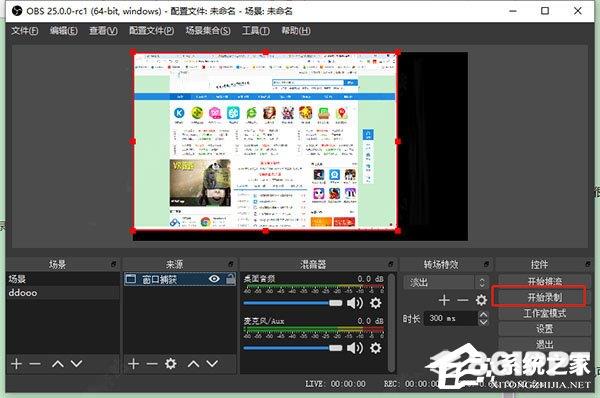This screenshot has width=600, height=398.
Task: Move source down with arrow icon
Action: (212, 364)
